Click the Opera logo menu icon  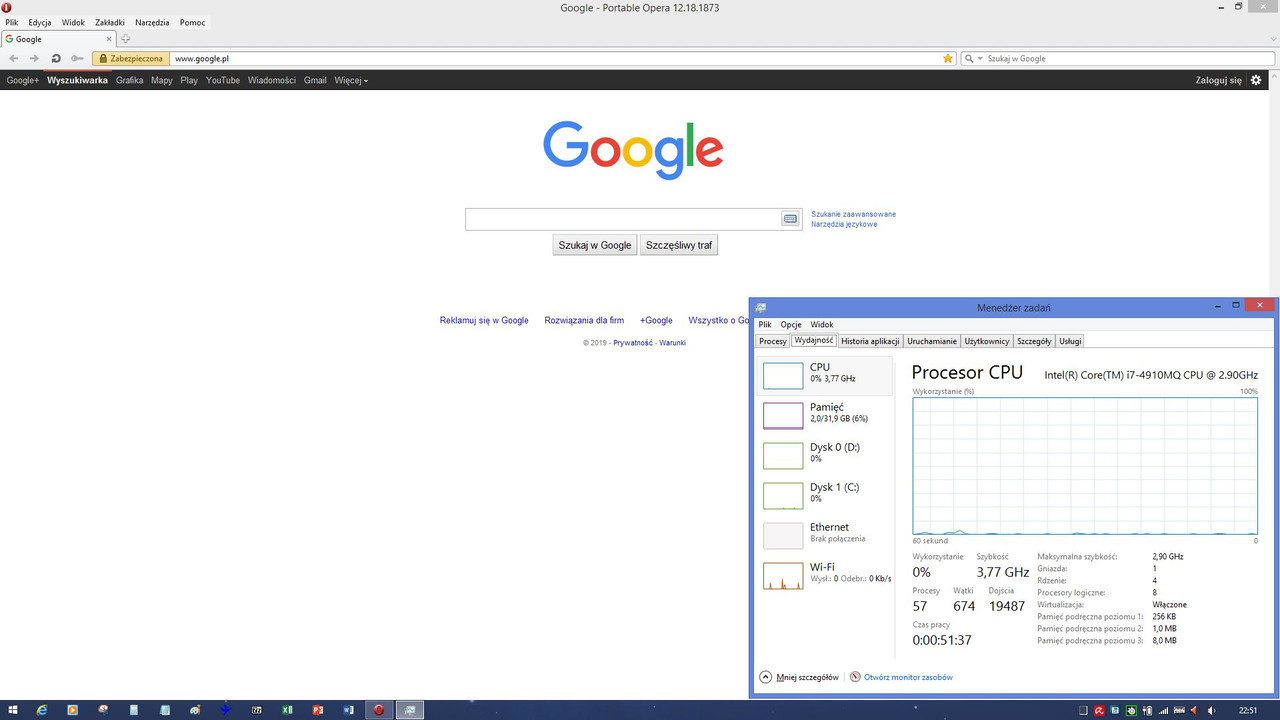coord(6,7)
